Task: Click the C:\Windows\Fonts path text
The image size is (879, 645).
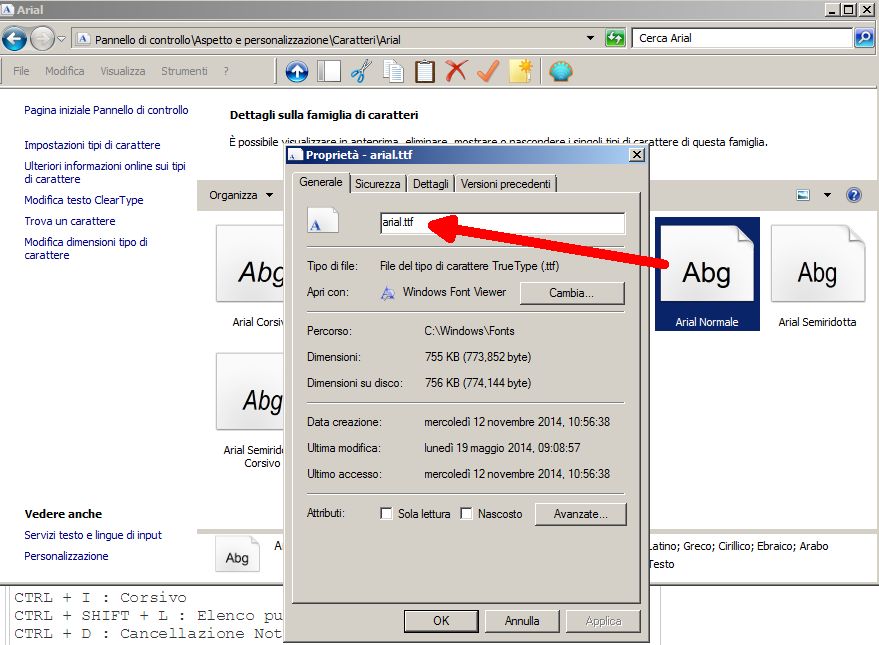Action: pos(469,331)
